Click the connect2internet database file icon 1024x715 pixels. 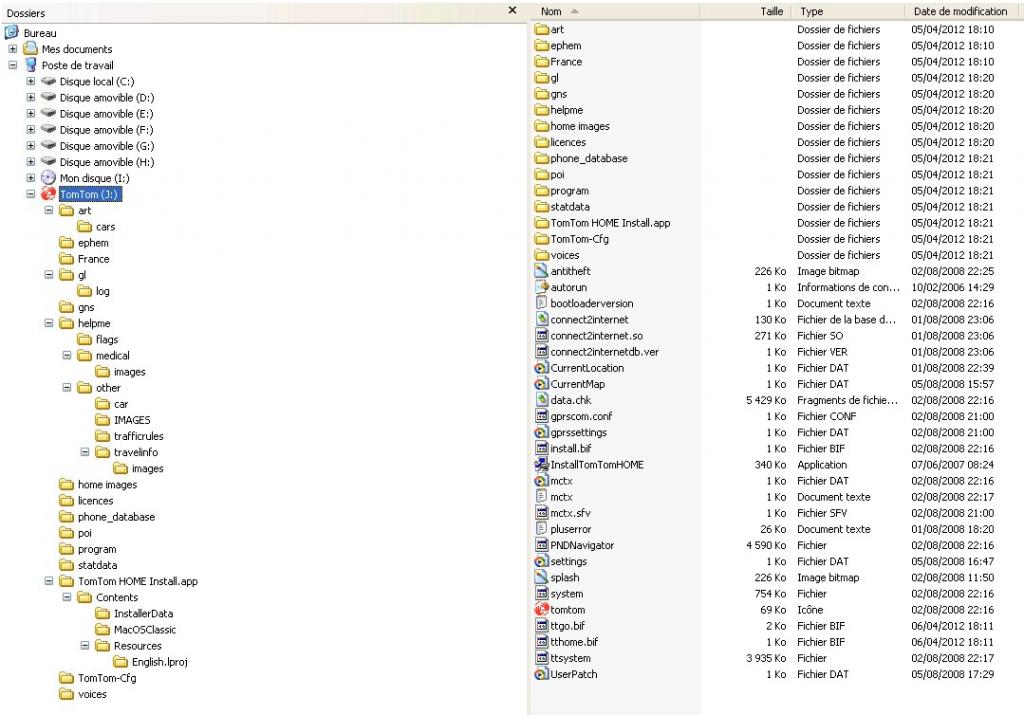point(541,319)
